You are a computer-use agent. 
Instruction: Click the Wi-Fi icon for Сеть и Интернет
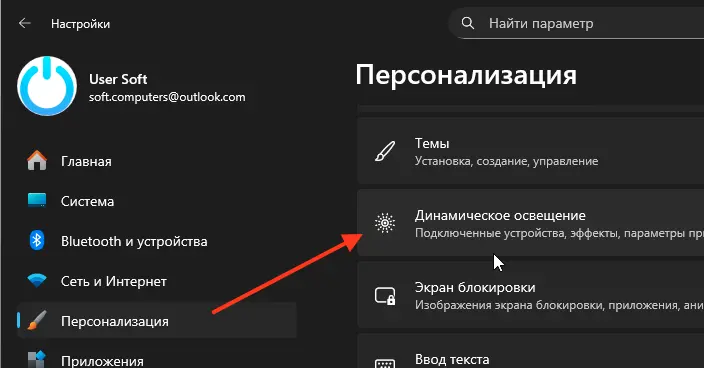point(37,280)
